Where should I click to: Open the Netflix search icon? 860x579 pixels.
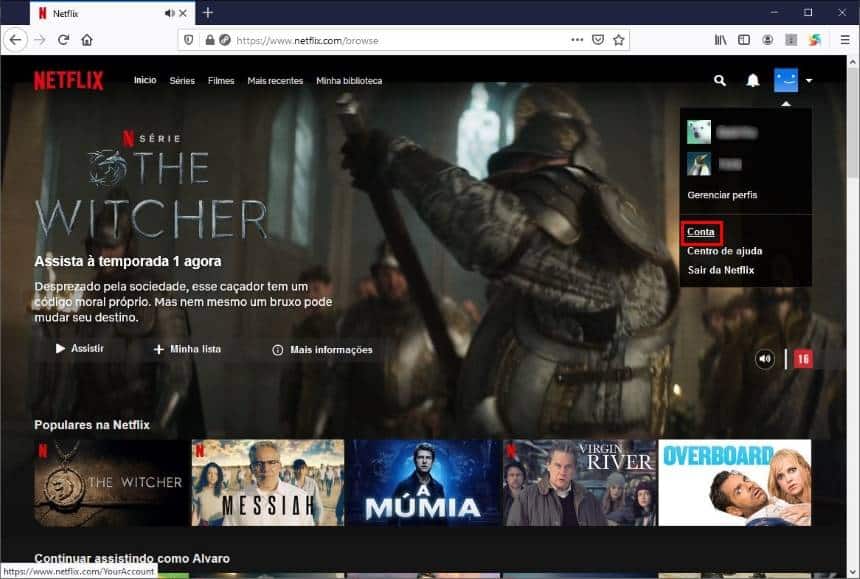pos(720,81)
